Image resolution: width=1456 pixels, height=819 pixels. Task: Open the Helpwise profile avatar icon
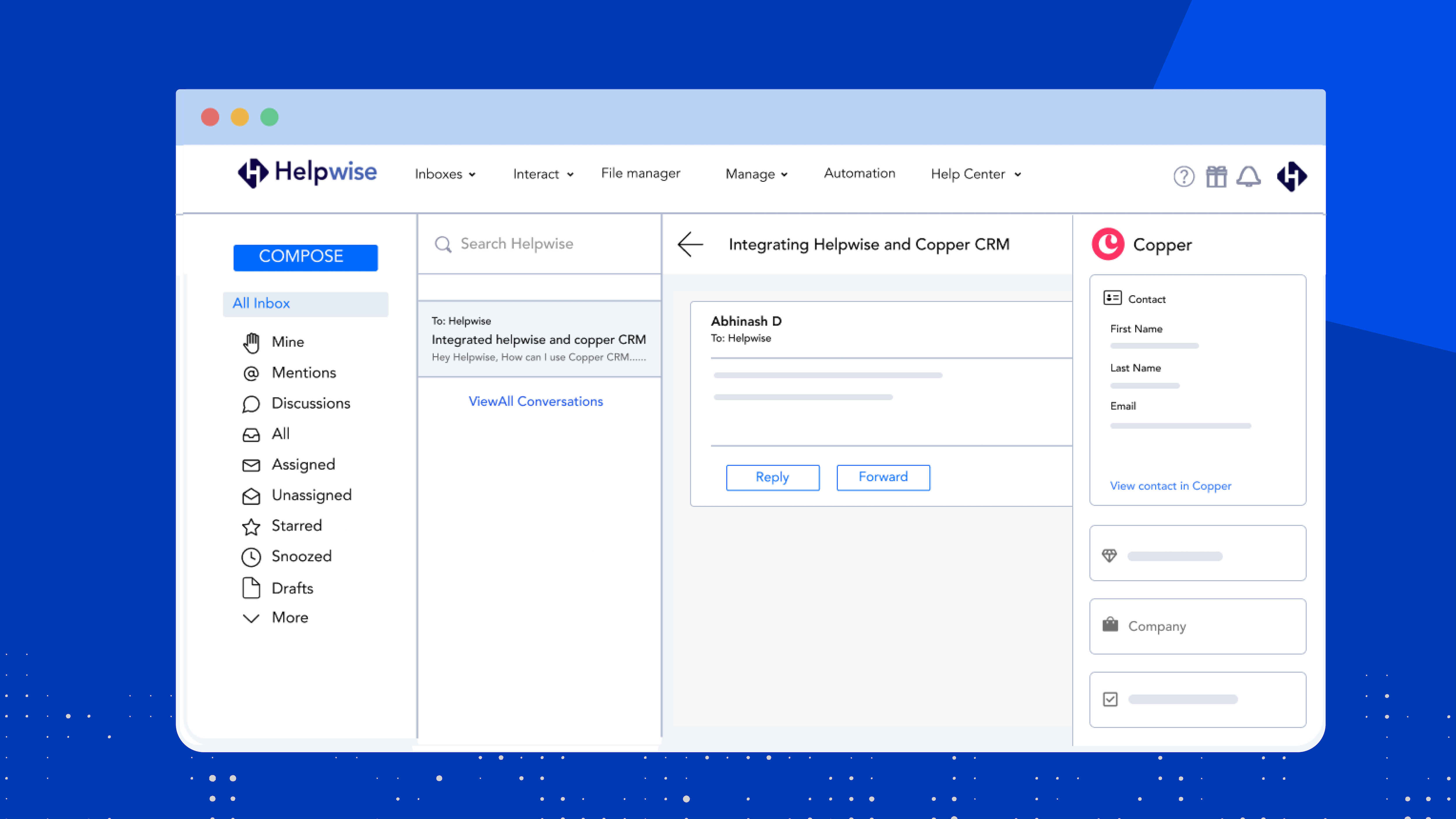click(x=1292, y=176)
